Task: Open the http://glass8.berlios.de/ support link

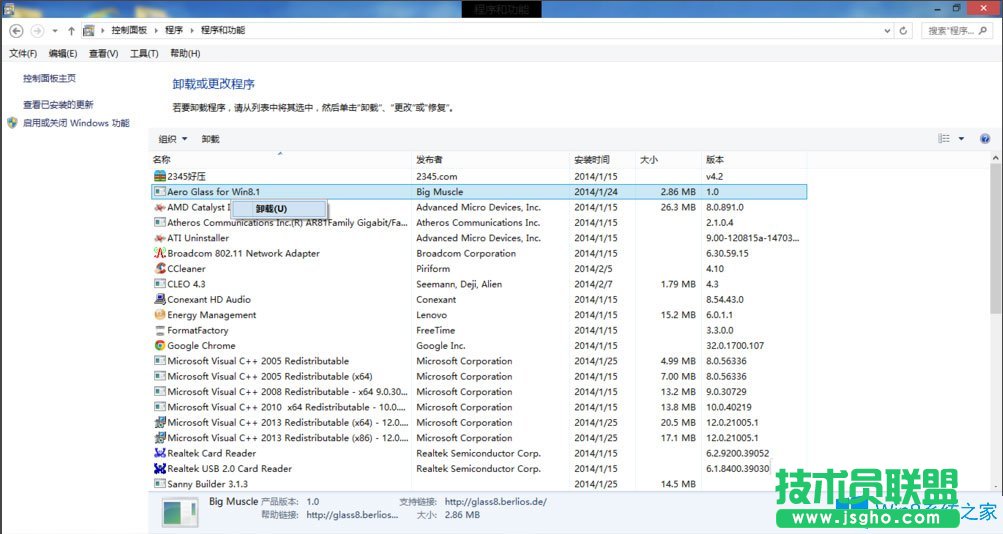Action: tap(496, 501)
